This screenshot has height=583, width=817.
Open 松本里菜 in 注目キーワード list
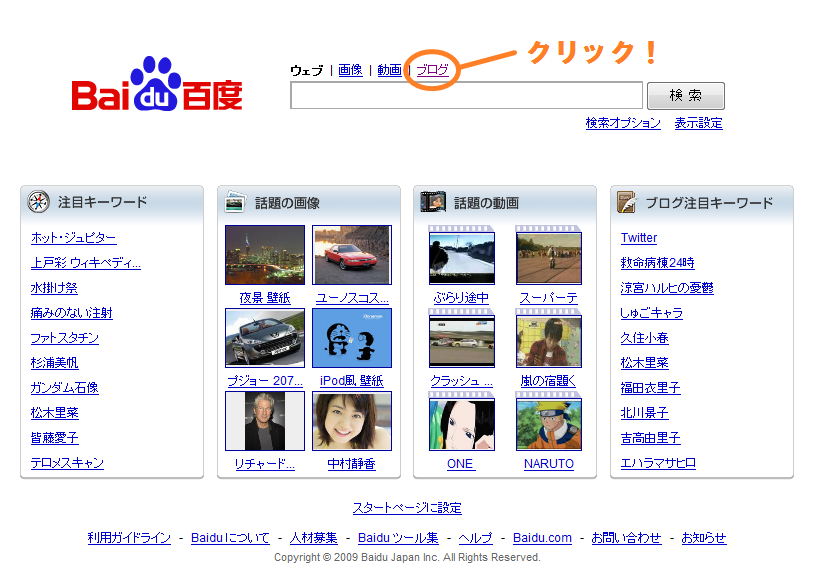(54, 413)
